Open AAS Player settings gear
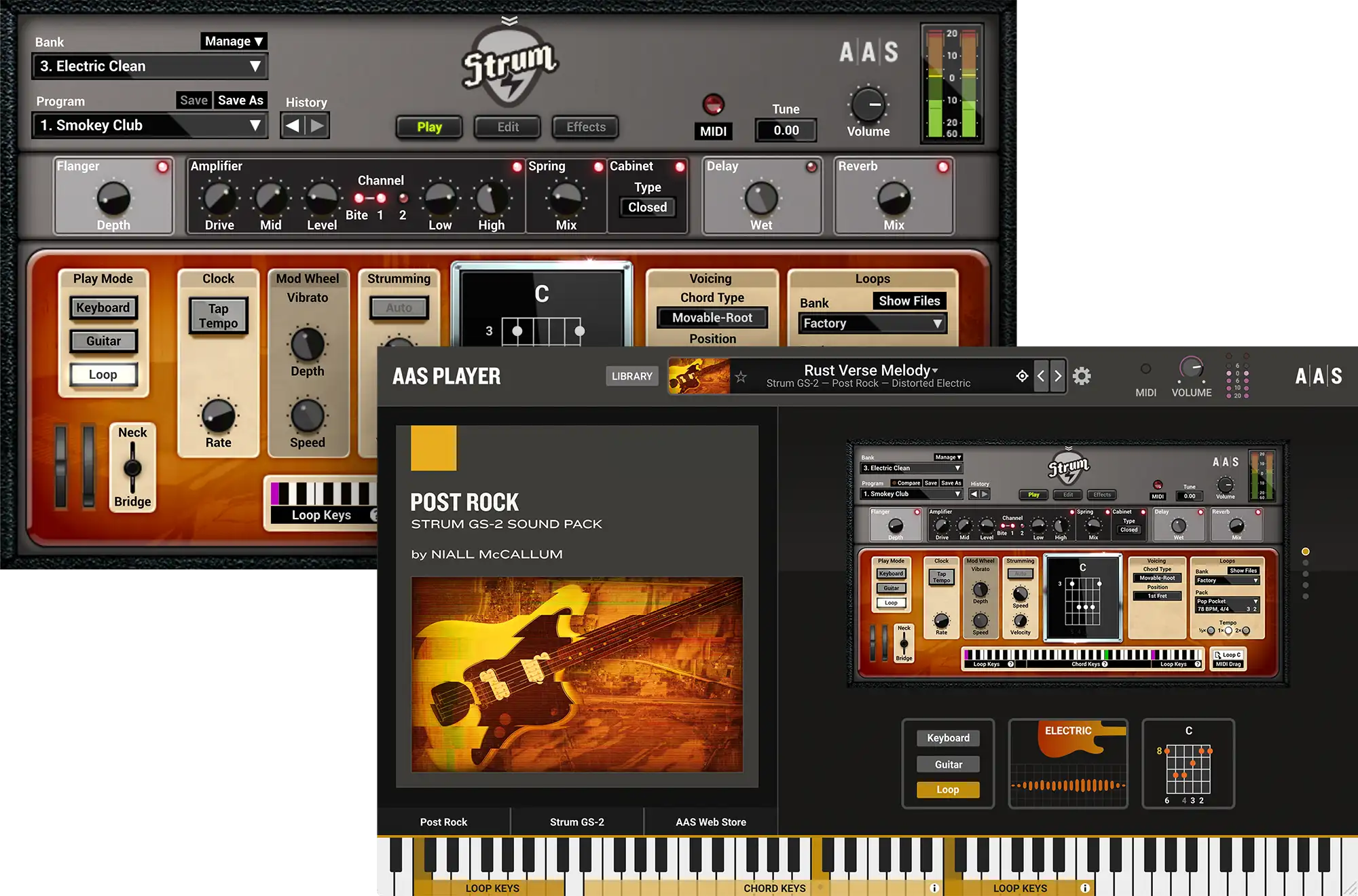This screenshot has width=1358, height=896. click(1082, 376)
